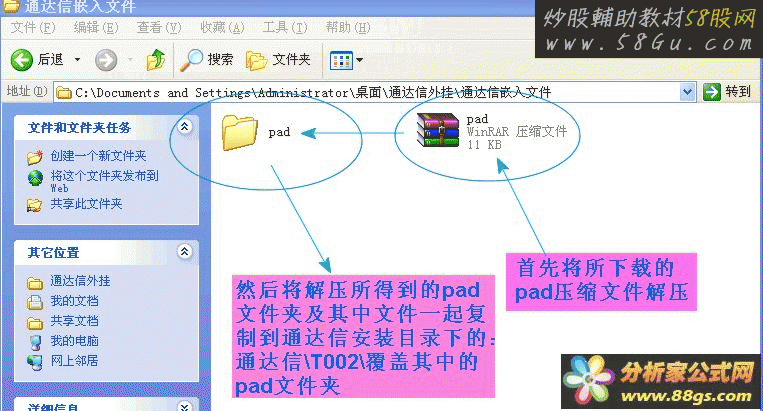This screenshot has height=411, width=763.
Task: Open 我的电脑 location link
Action: click(74, 341)
